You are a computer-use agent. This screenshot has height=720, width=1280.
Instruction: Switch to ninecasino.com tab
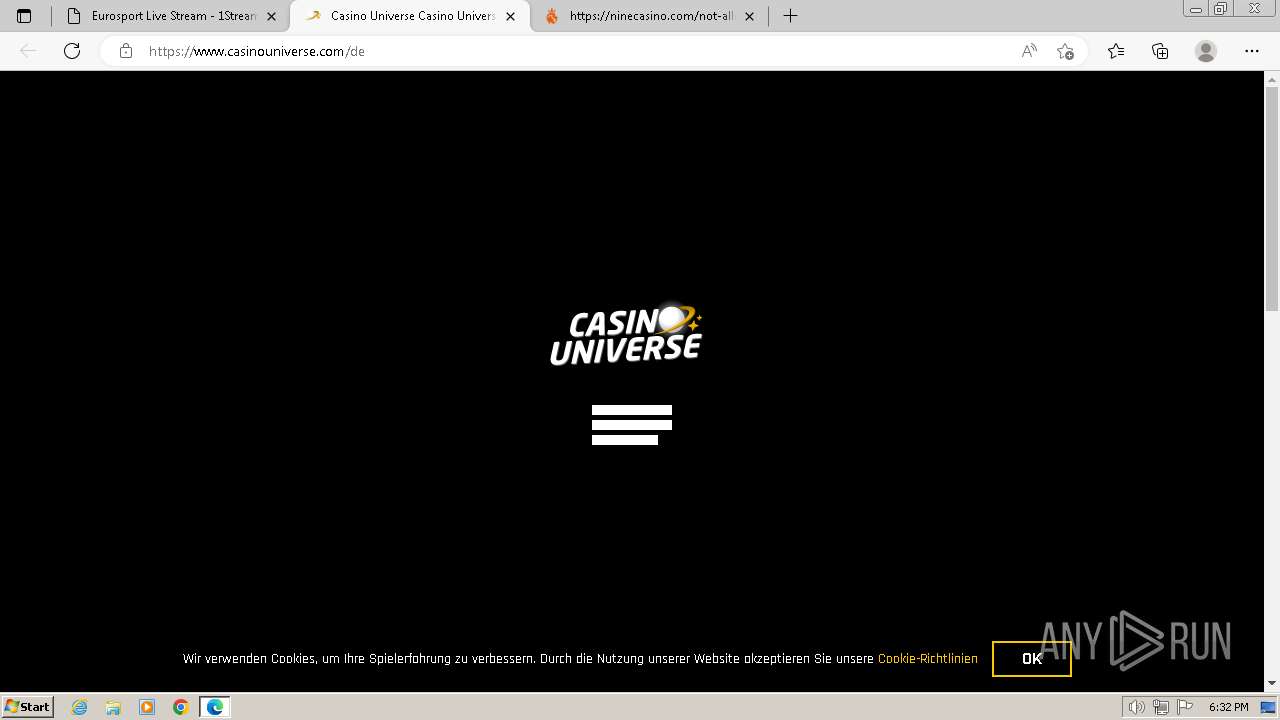pyautogui.click(x=649, y=16)
